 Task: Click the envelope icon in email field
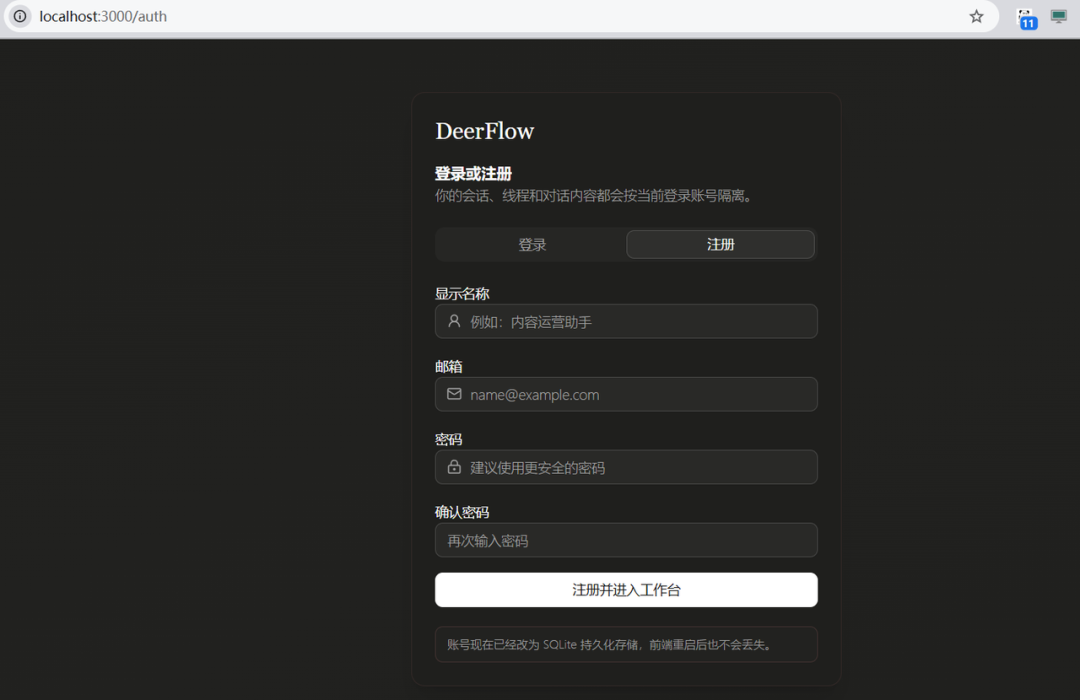click(x=454, y=394)
